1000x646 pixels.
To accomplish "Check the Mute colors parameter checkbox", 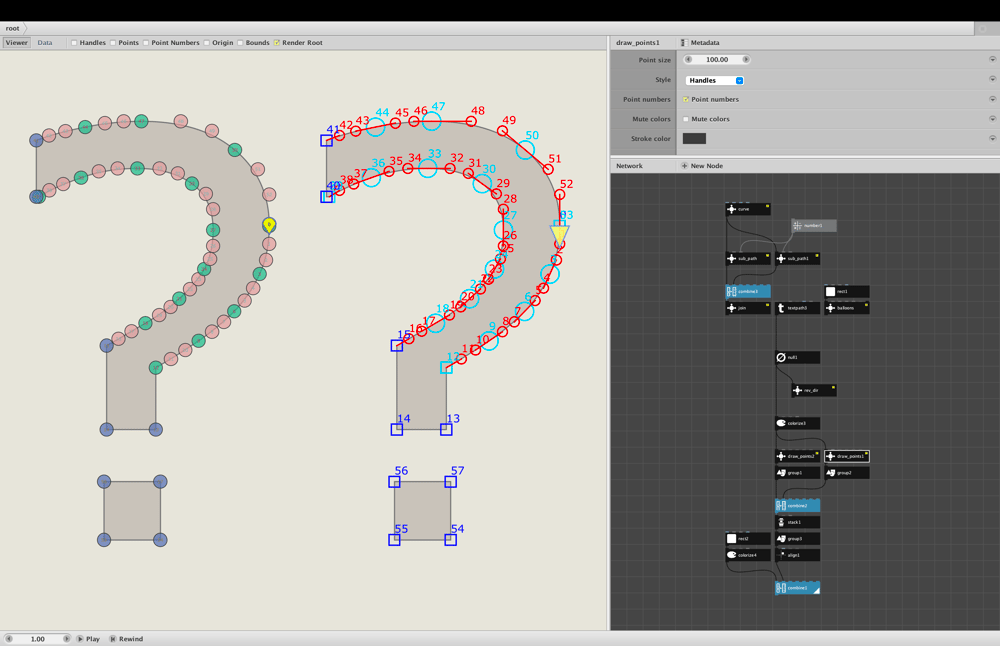I will point(686,119).
